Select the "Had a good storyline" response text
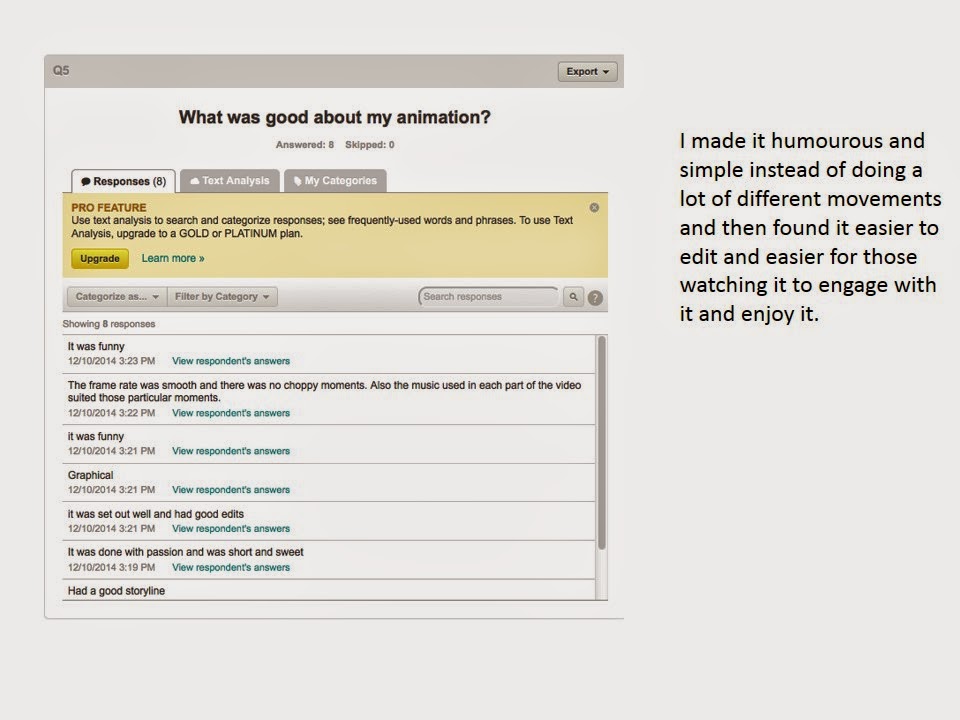 point(116,591)
